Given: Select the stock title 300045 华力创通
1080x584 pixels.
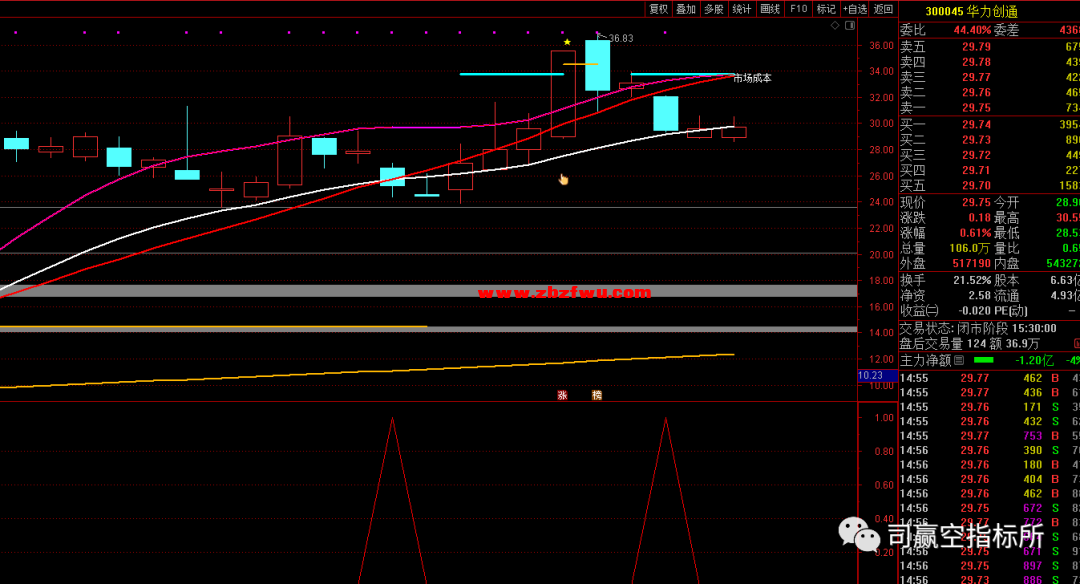Looking at the screenshot, I should click(971, 12).
